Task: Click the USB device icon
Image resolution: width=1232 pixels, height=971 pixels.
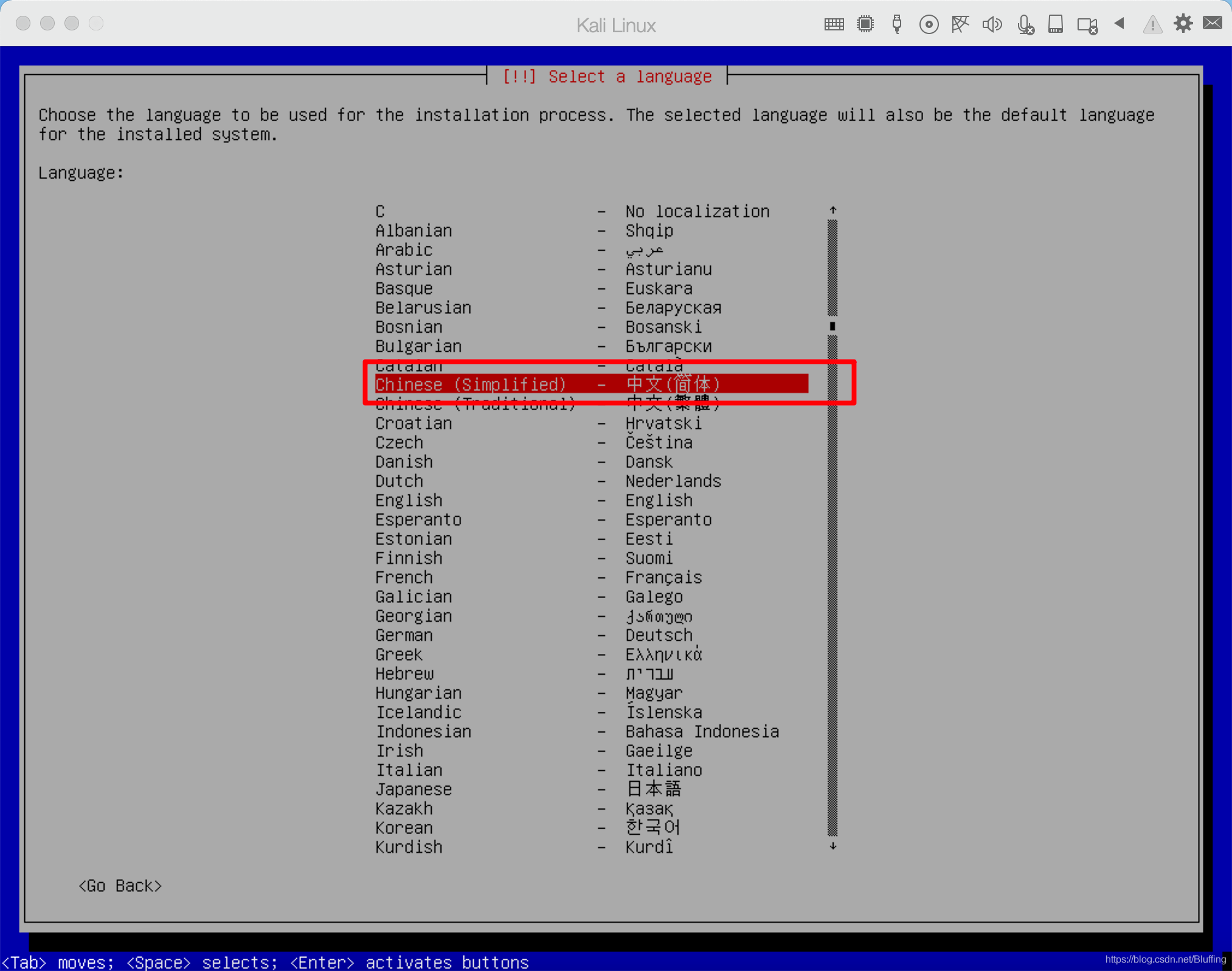Action: 896,24
